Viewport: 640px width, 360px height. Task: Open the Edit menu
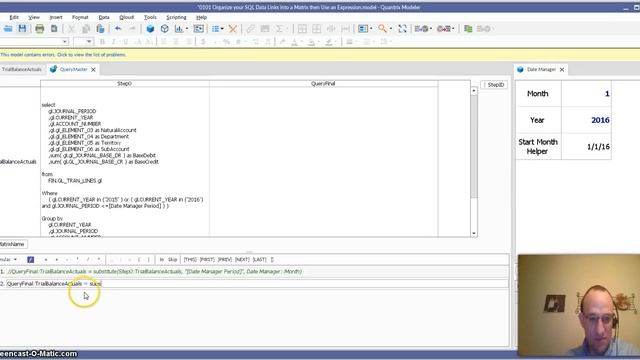(14, 17)
